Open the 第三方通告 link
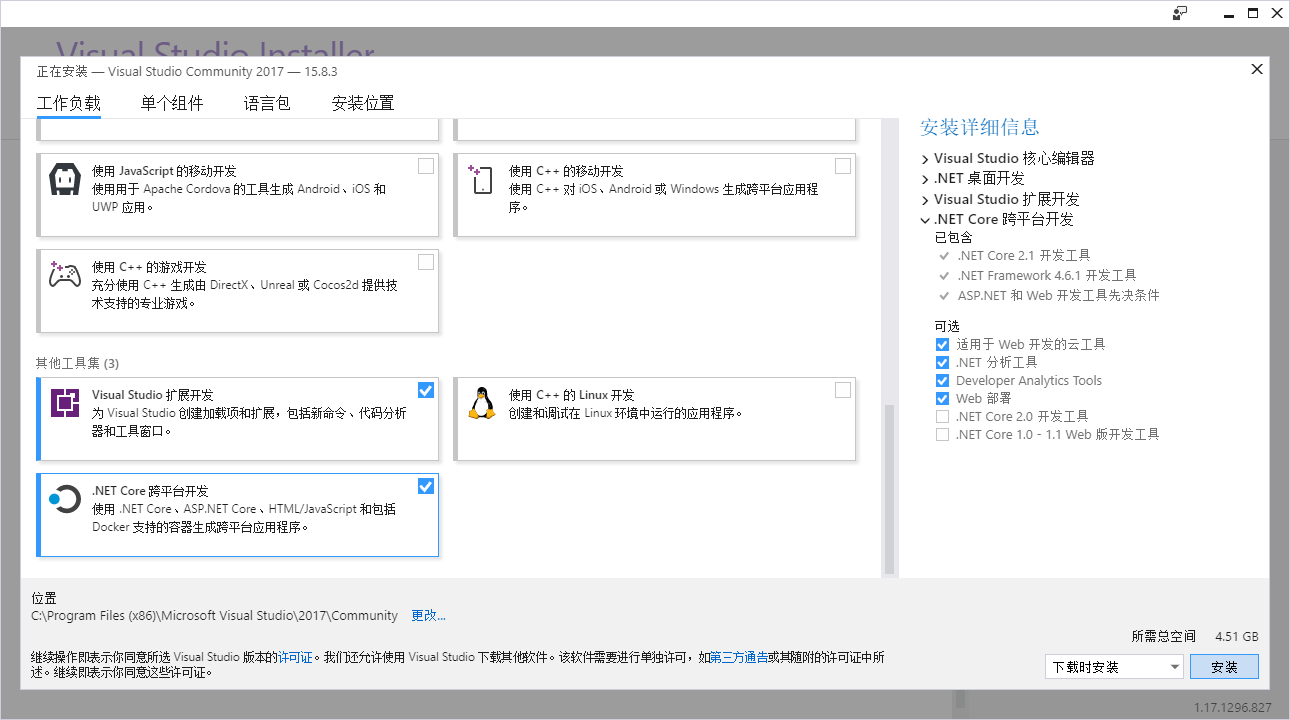1290x720 pixels. [738, 657]
